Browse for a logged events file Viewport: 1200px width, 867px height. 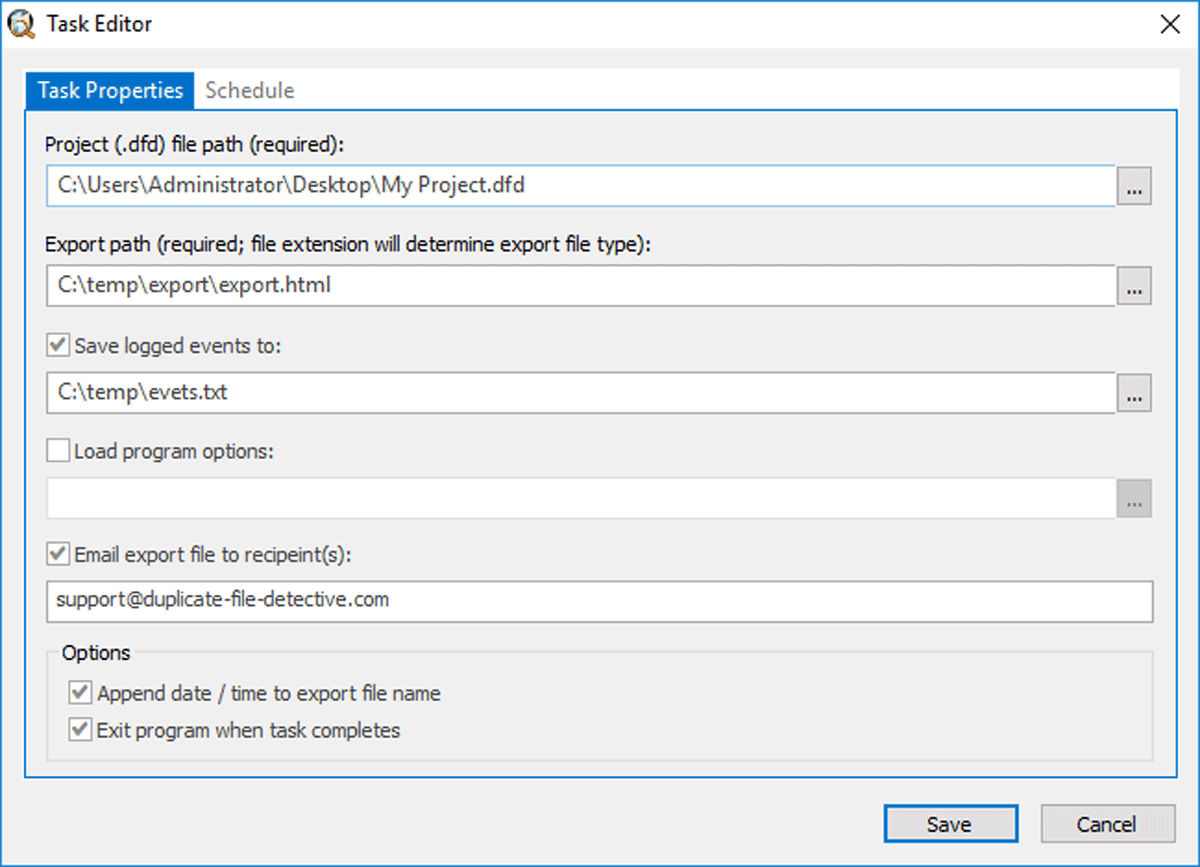(x=1135, y=393)
